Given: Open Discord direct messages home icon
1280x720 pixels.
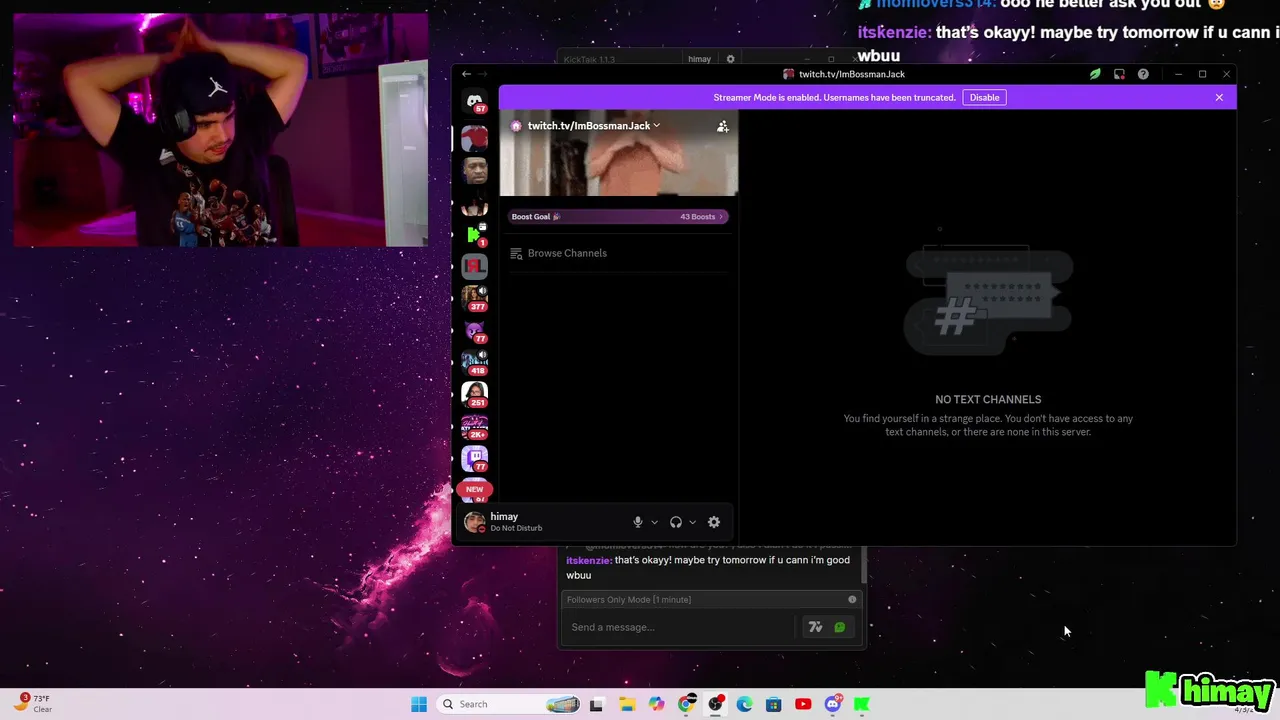Looking at the screenshot, I should click(475, 102).
